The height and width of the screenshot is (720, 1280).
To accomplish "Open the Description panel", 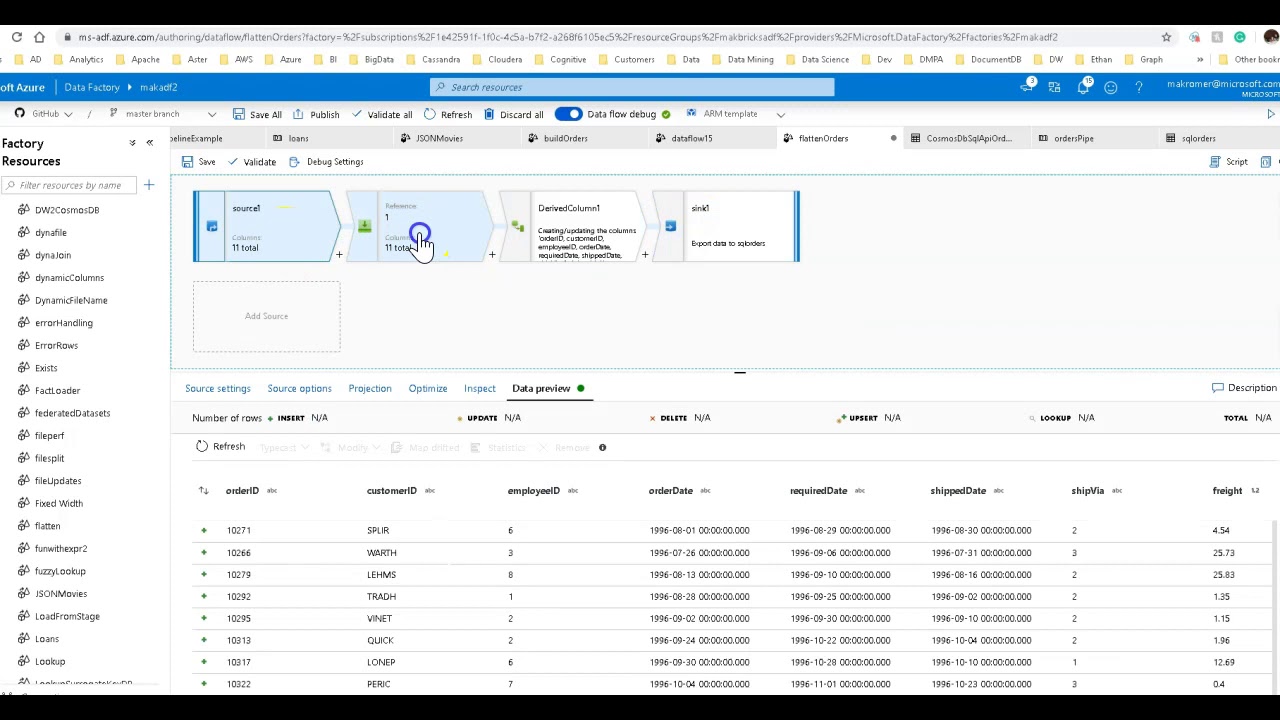I will pos(1244,388).
